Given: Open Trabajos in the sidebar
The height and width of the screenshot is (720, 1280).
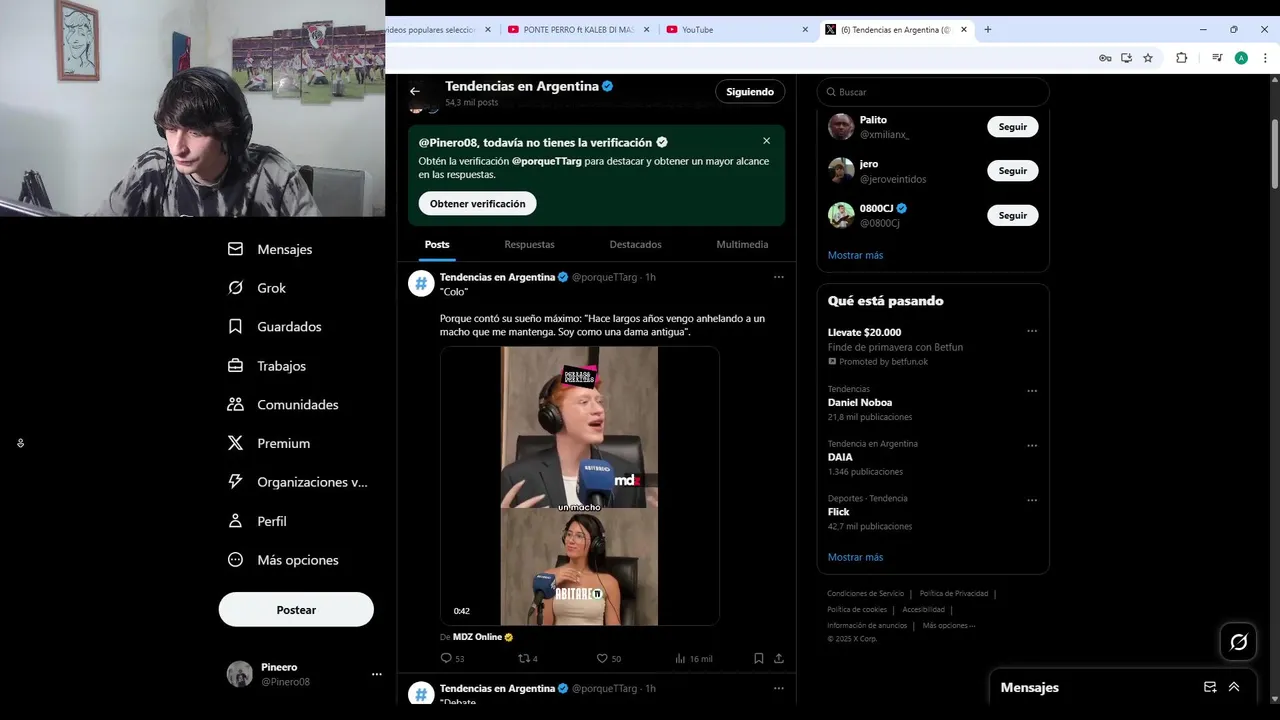Looking at the screenshot, I should coord(267,366).
